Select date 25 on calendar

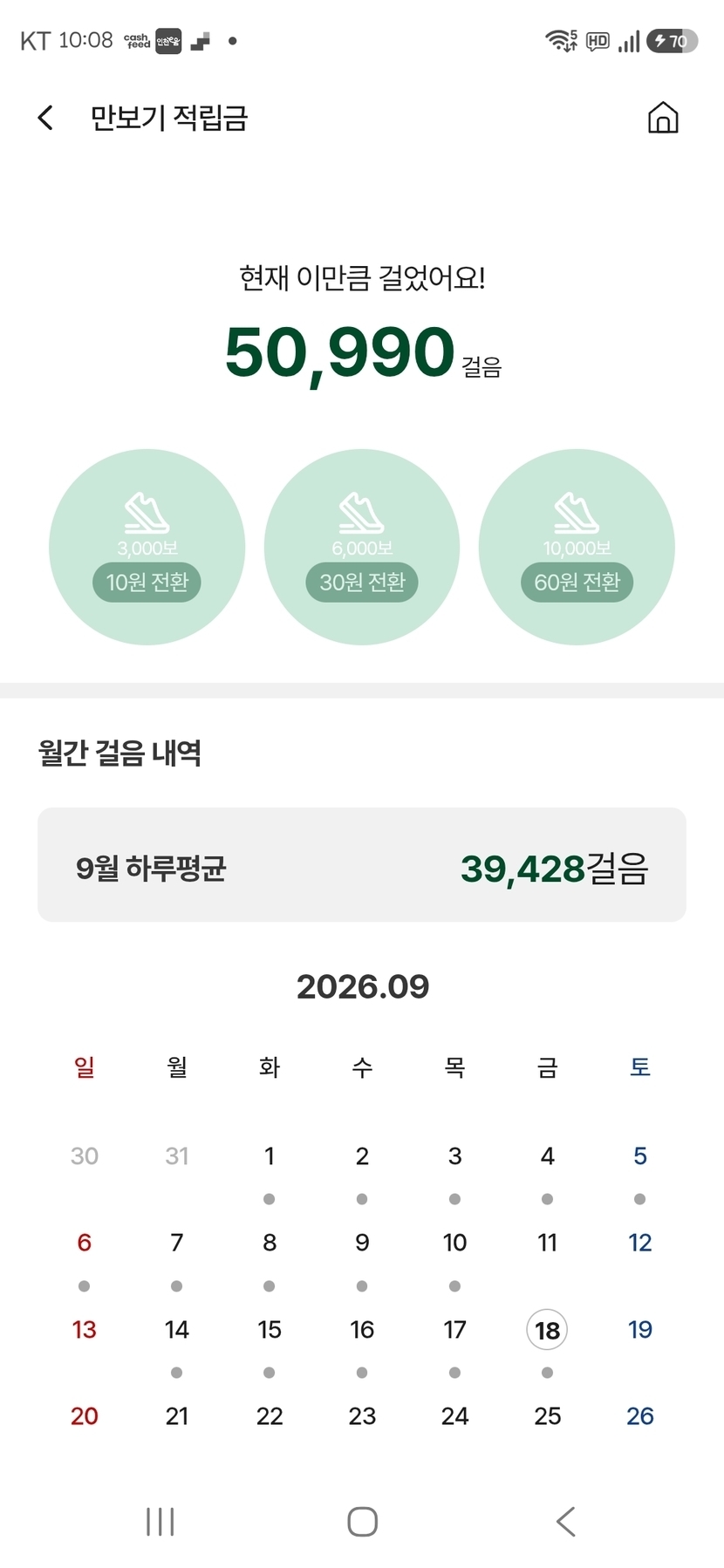point(547,1416)
